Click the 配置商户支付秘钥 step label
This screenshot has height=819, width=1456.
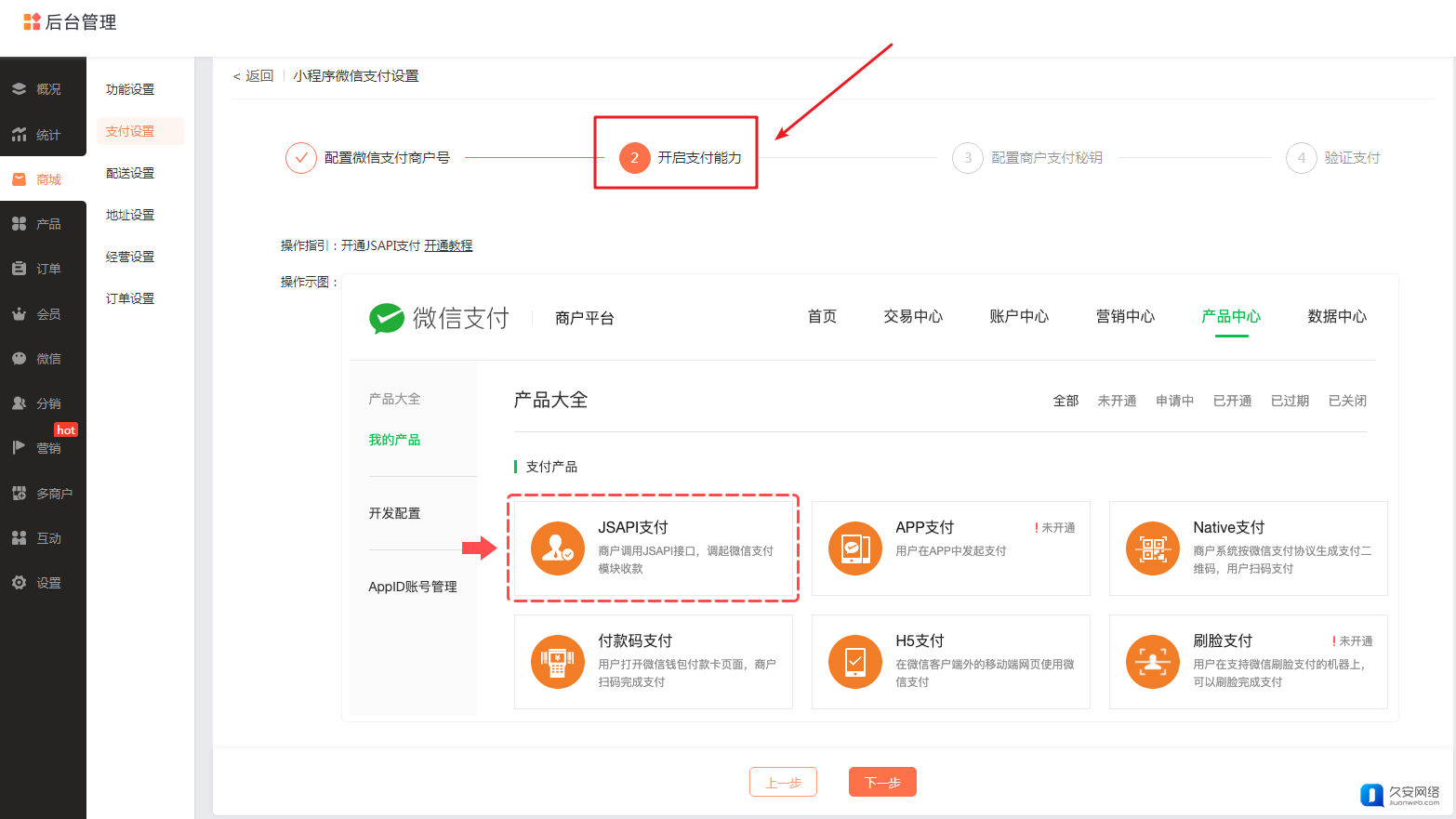tap(1047, 158)
